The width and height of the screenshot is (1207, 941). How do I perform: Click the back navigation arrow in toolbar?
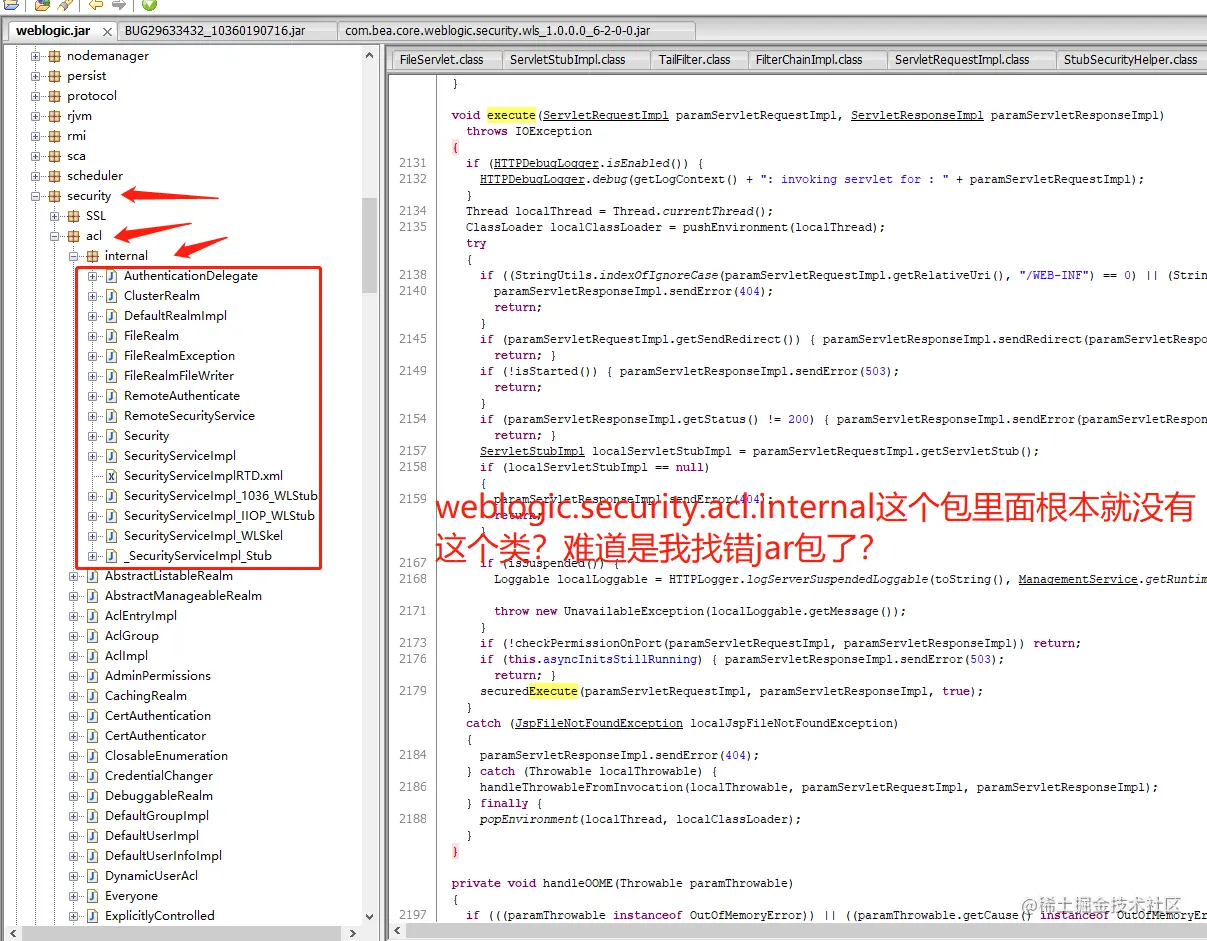tap(96, 5)
